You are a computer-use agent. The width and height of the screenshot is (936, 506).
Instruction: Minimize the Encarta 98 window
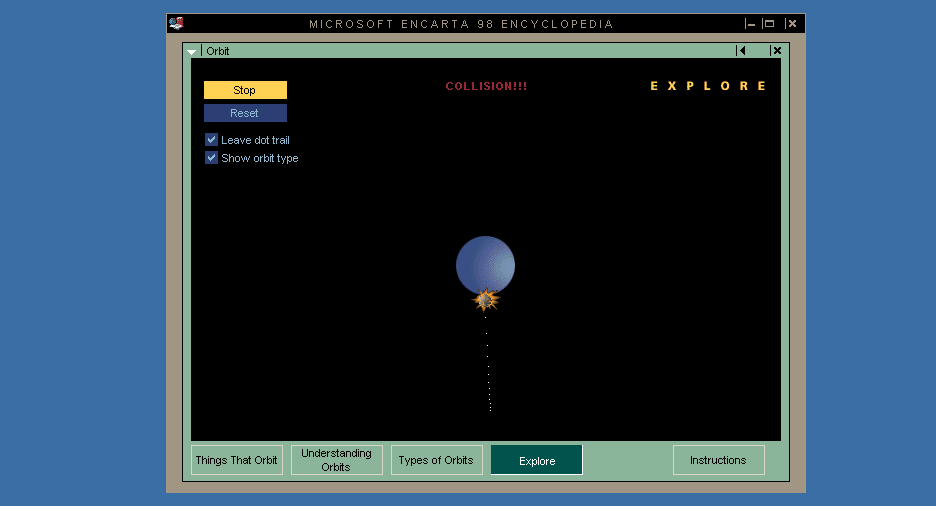coord(750,24)
